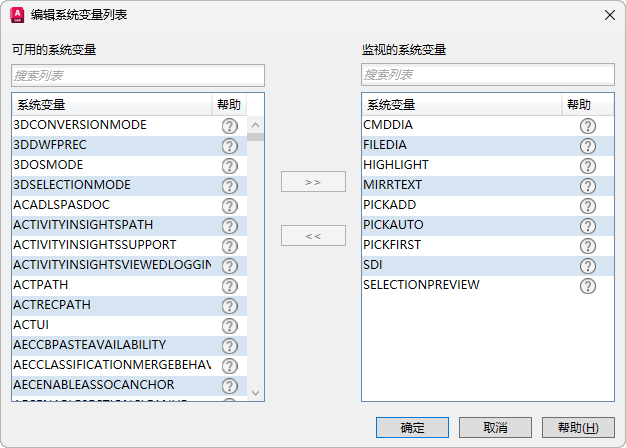The width and height of the screenshot is (626, 448).
Task: Show help for SELECTIONPREVIEW variable
Action: click(x=588, y=286)
